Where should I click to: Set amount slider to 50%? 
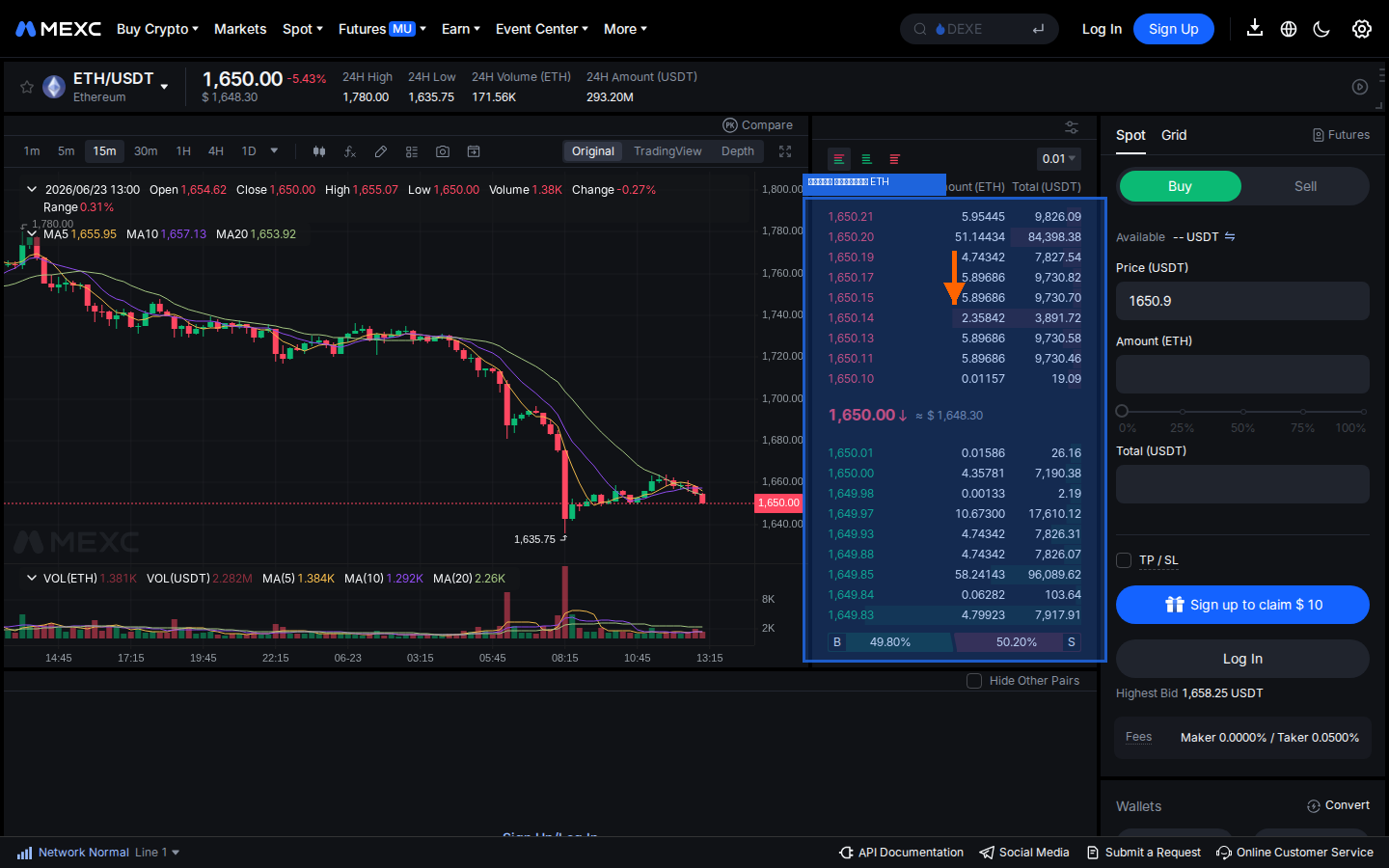point(1242,412)
